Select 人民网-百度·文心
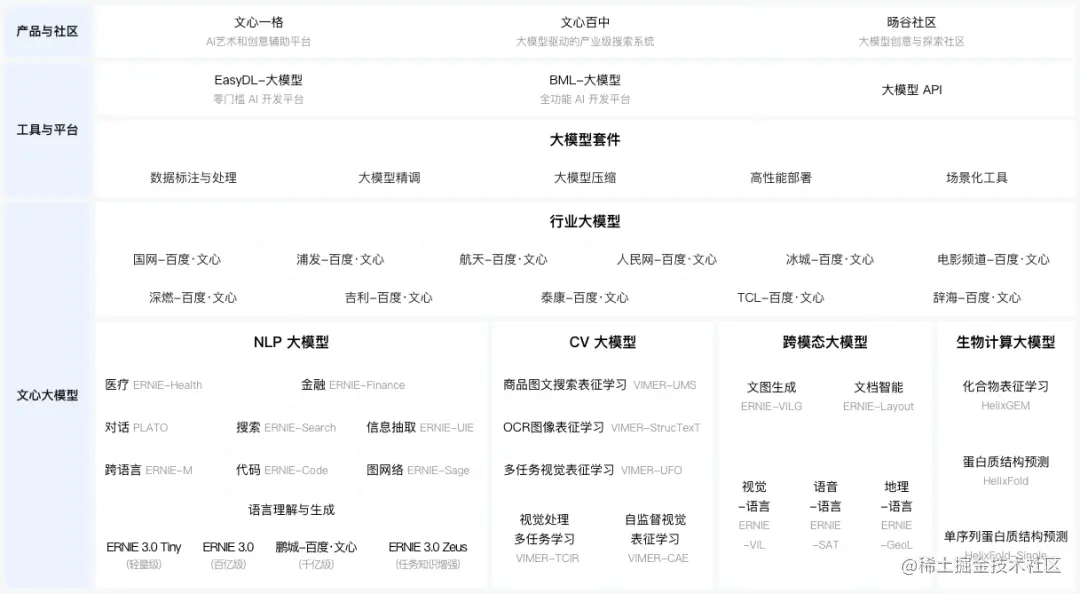The image size is (1080, 594). point(667,260)
